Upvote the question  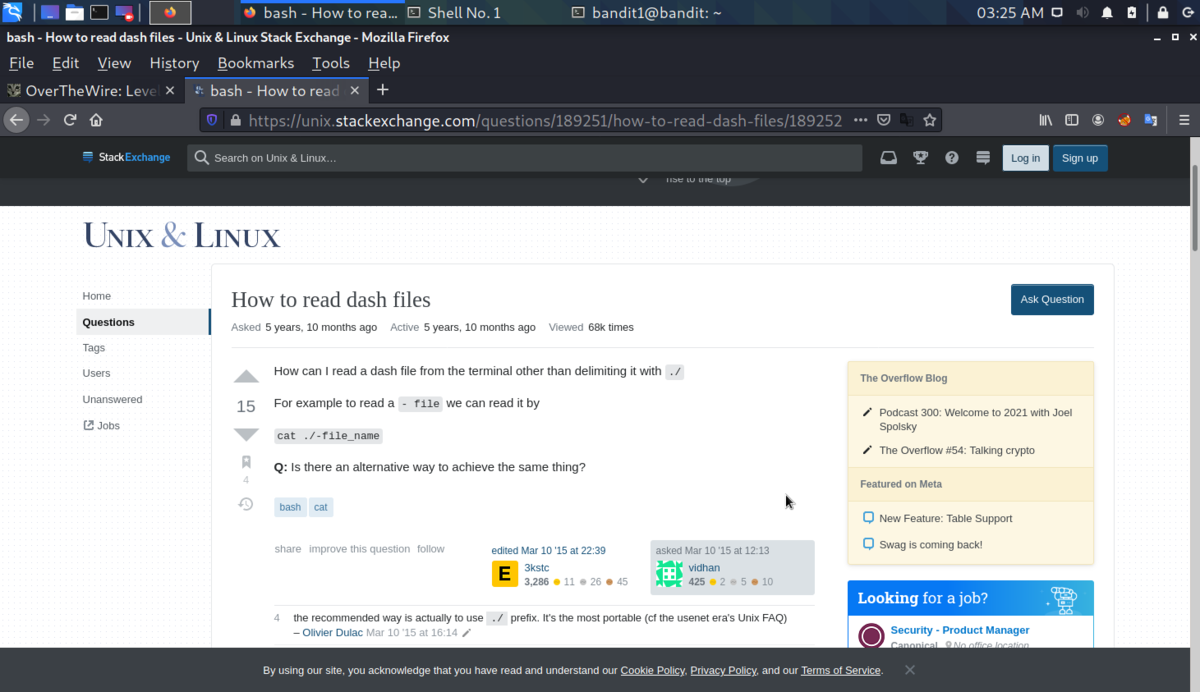246,377
